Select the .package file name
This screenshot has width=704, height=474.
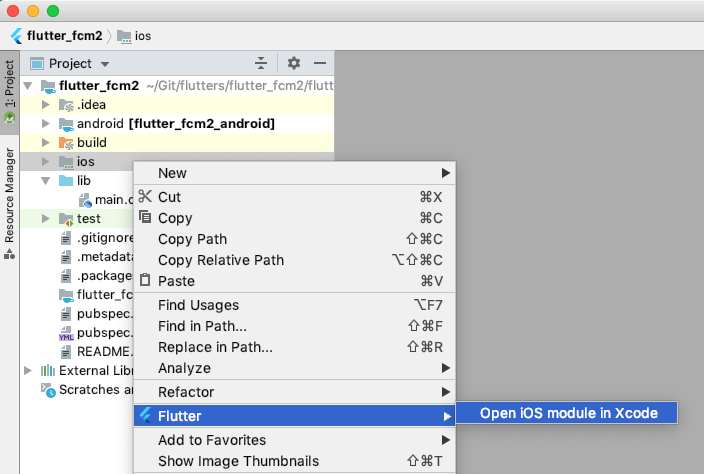coord(105,276)
